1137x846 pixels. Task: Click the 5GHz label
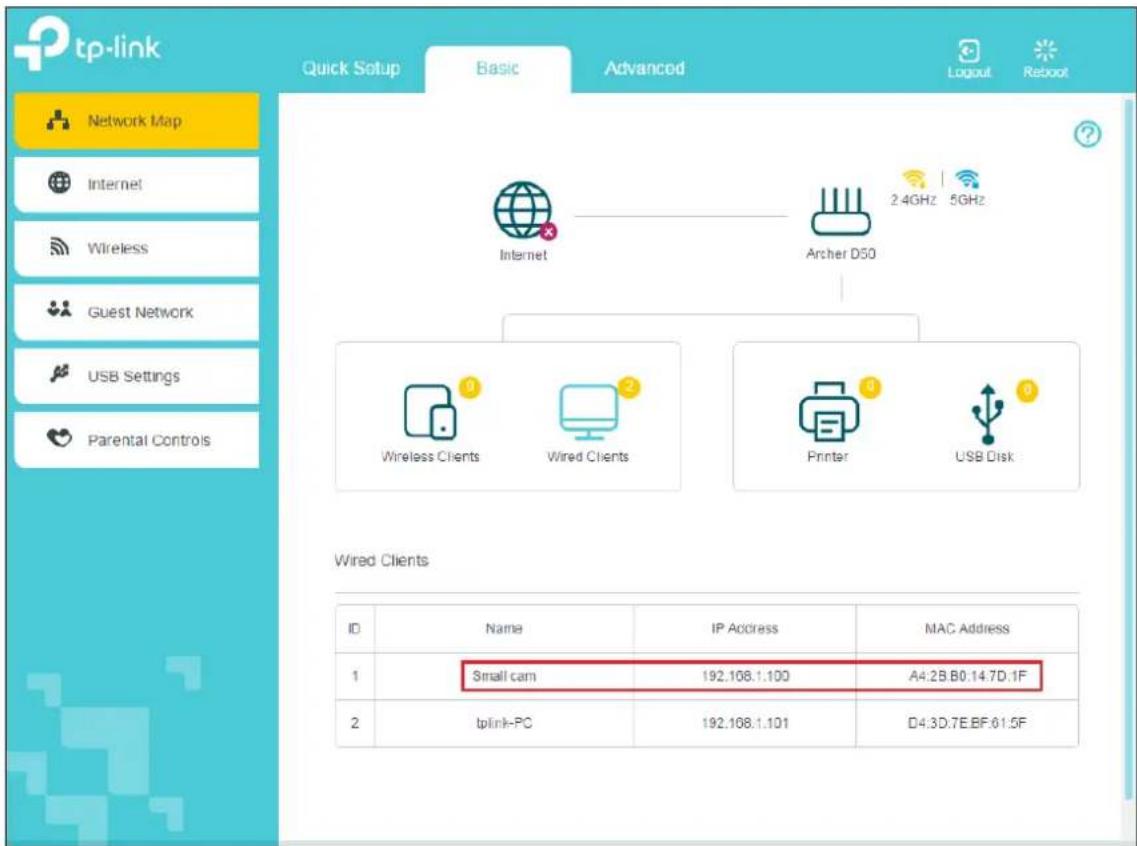coord(967,200)
